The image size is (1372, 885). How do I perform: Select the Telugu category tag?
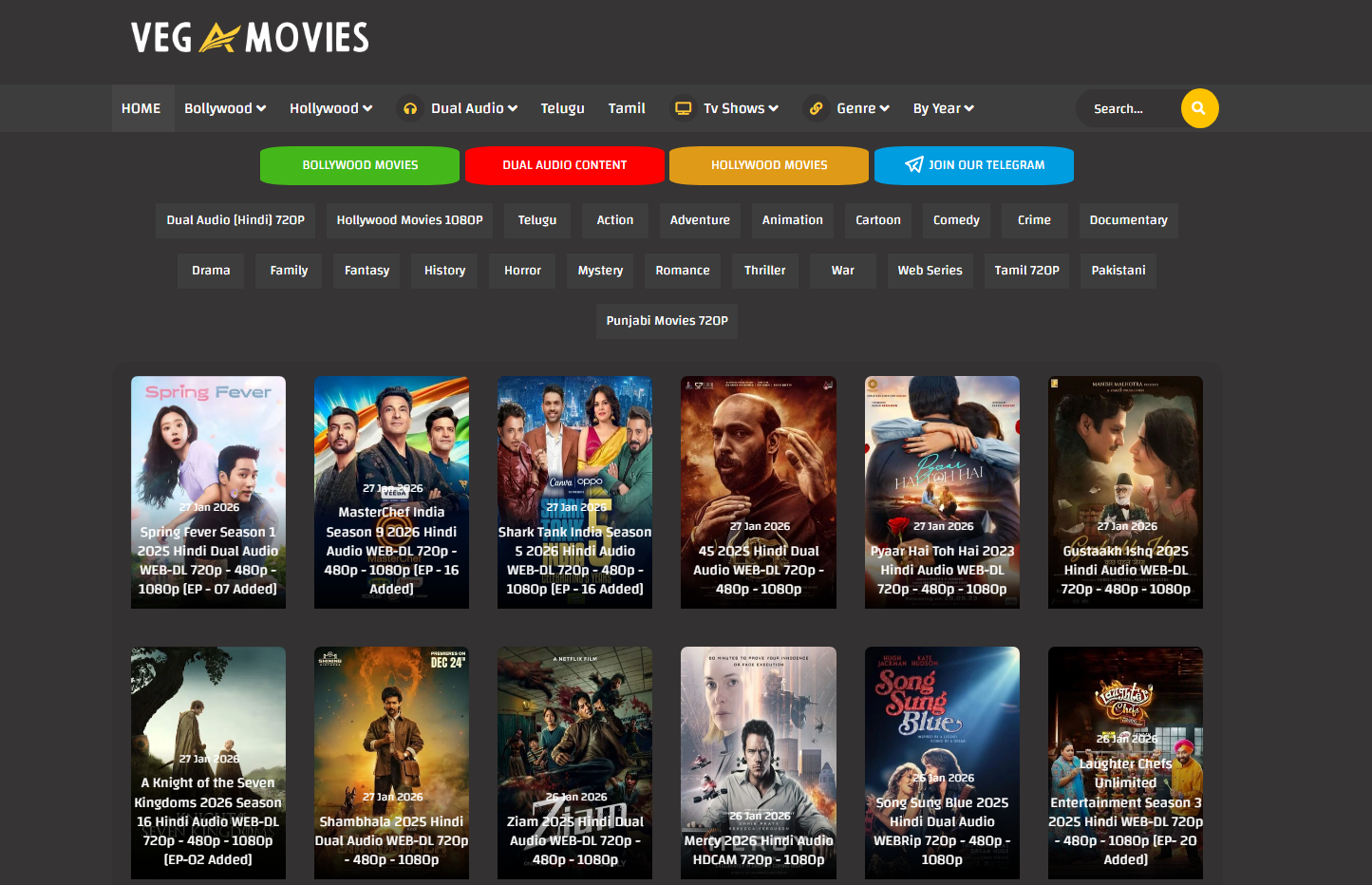pyautogui.click(x=537, y=220)
